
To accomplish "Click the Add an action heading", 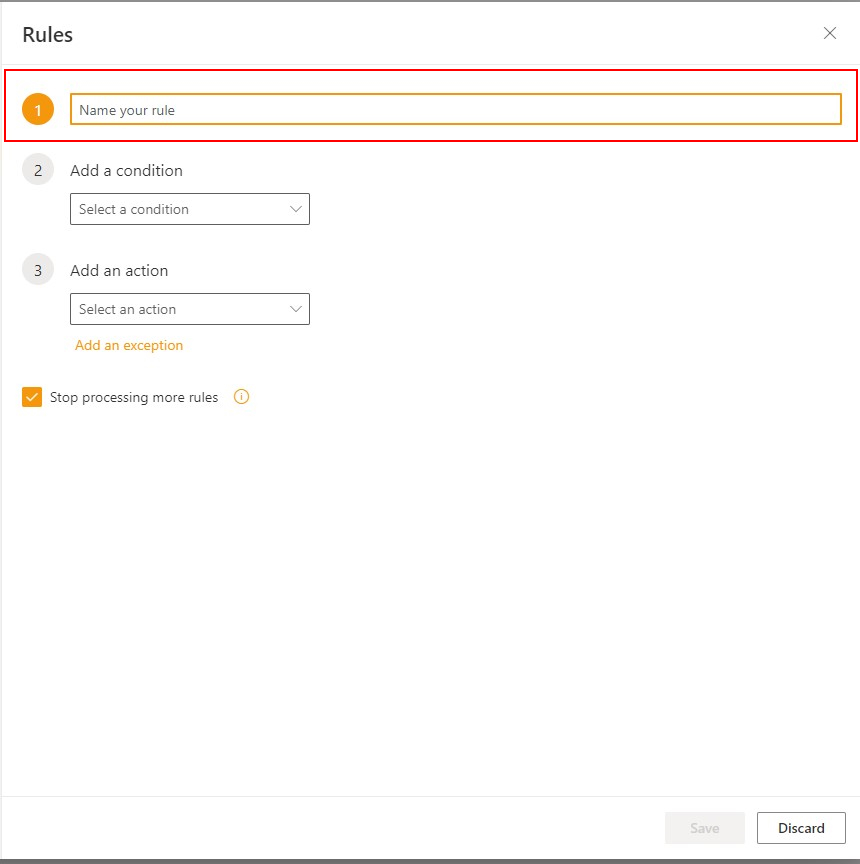I will point(119,270).
